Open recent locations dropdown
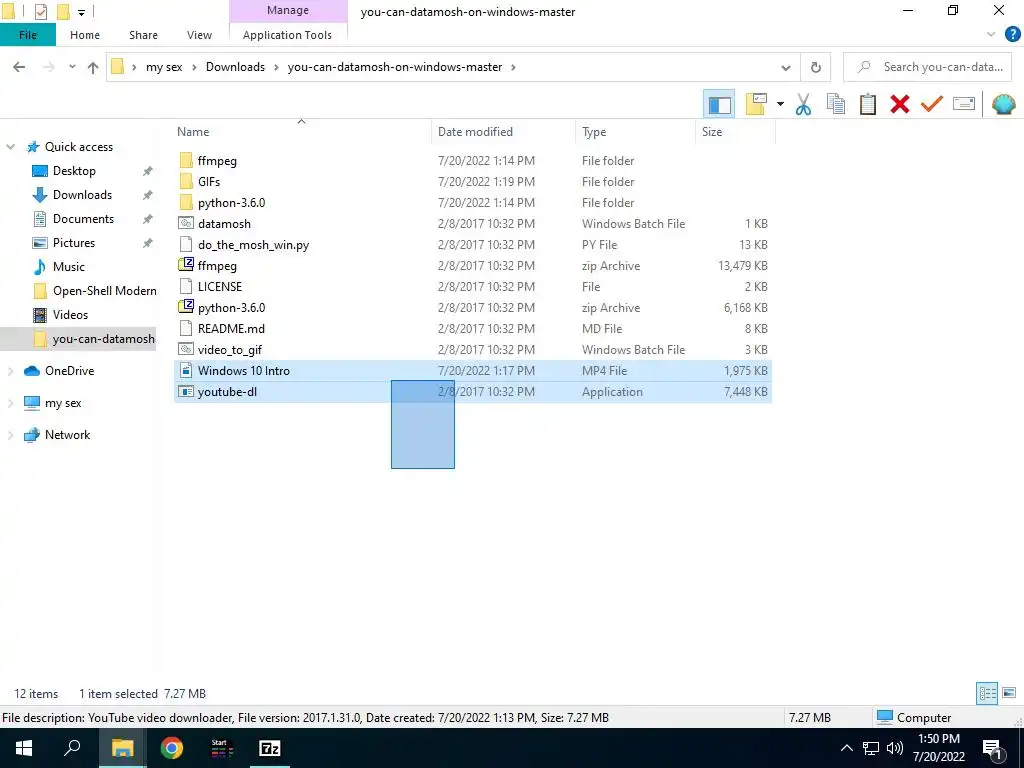 tap(72, 67)
